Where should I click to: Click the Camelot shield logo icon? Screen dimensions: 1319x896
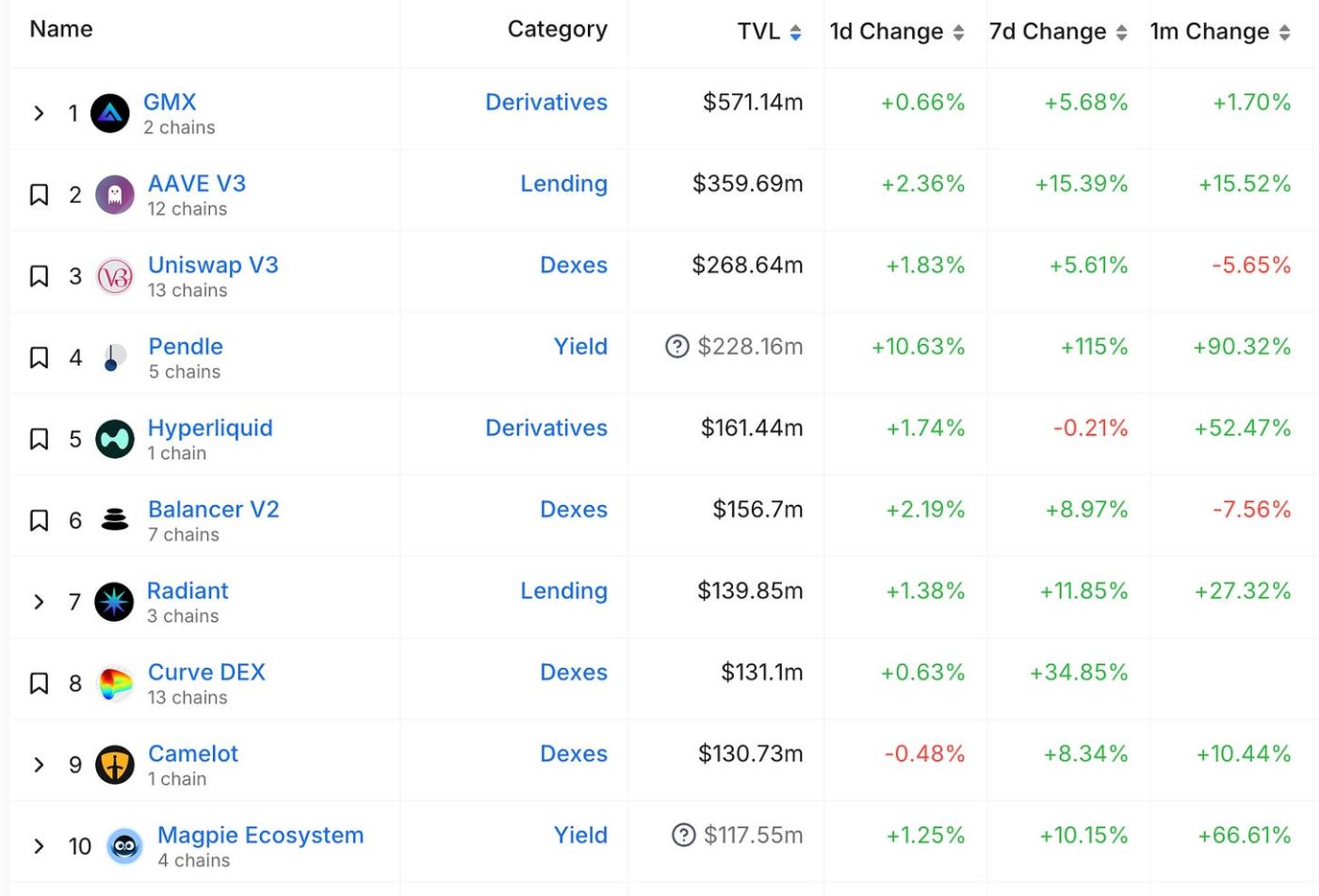pyautogui.click(x=115, y=765)
